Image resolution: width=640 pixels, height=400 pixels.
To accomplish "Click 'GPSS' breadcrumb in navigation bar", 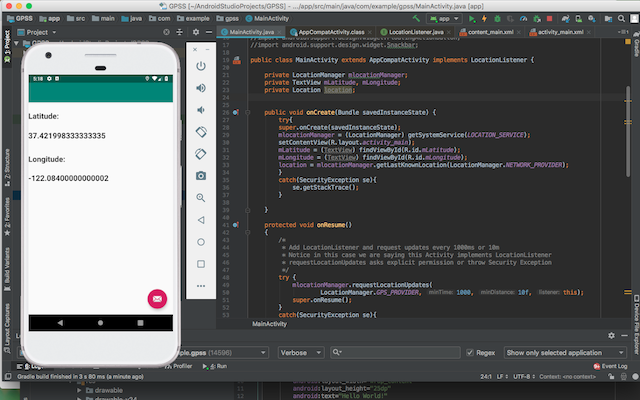I will (x=20, y=18).
